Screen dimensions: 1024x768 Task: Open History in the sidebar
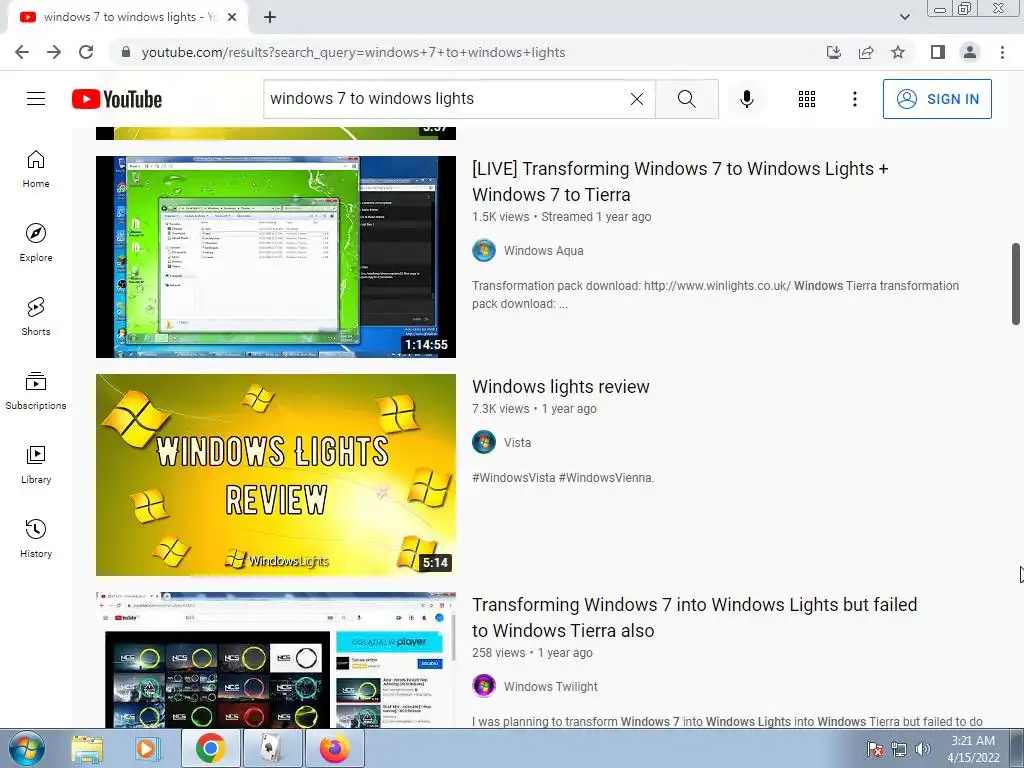[x=36, y=539]
